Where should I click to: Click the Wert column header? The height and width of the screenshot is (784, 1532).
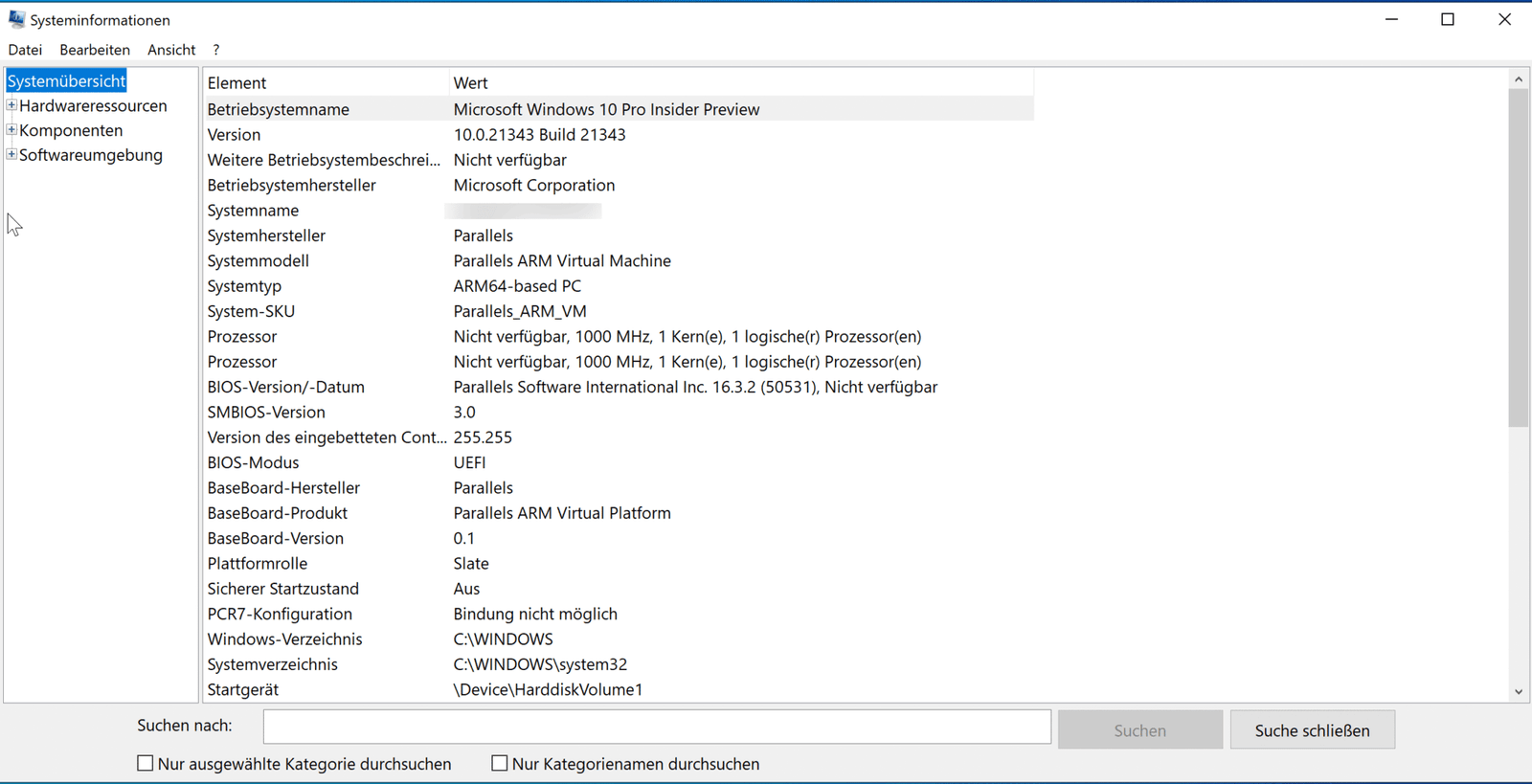click(742, 83)
